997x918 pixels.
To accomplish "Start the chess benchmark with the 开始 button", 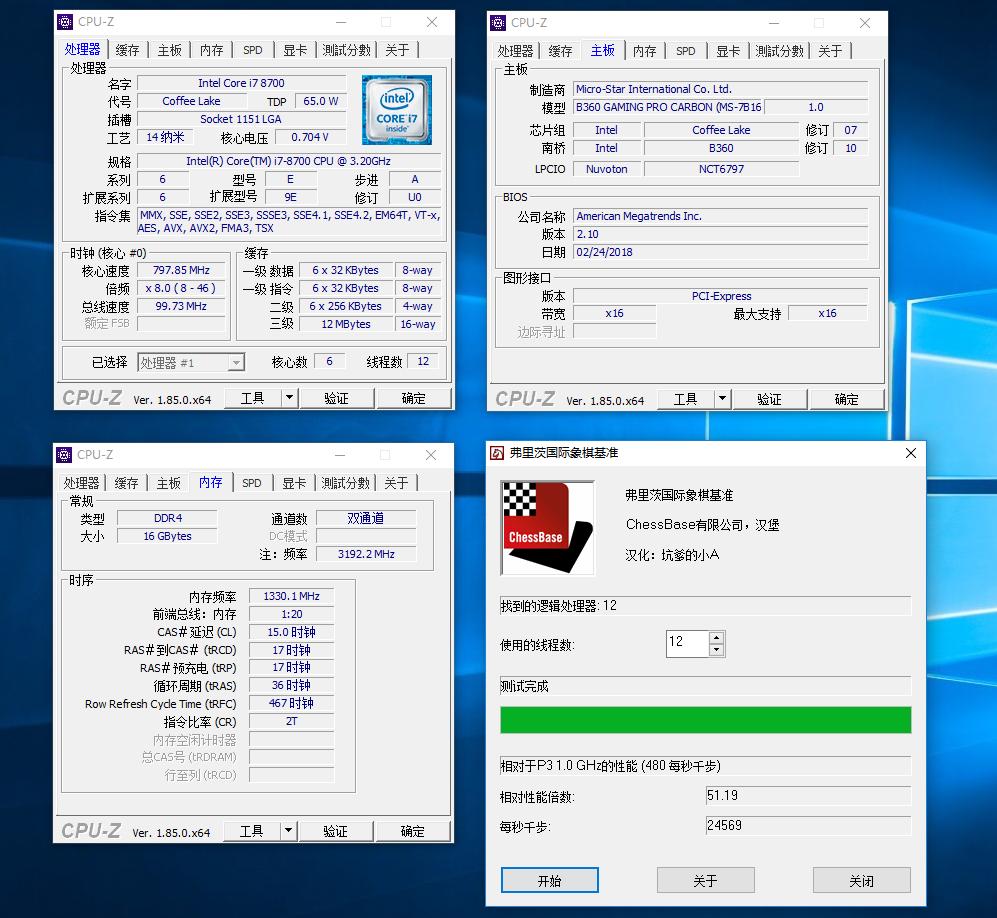I will (x=549, y=880).
